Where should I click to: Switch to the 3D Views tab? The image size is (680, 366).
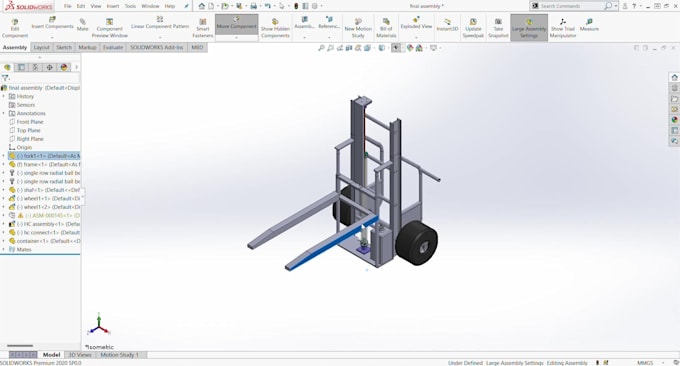pyautogui.click(x=80, y=355)
